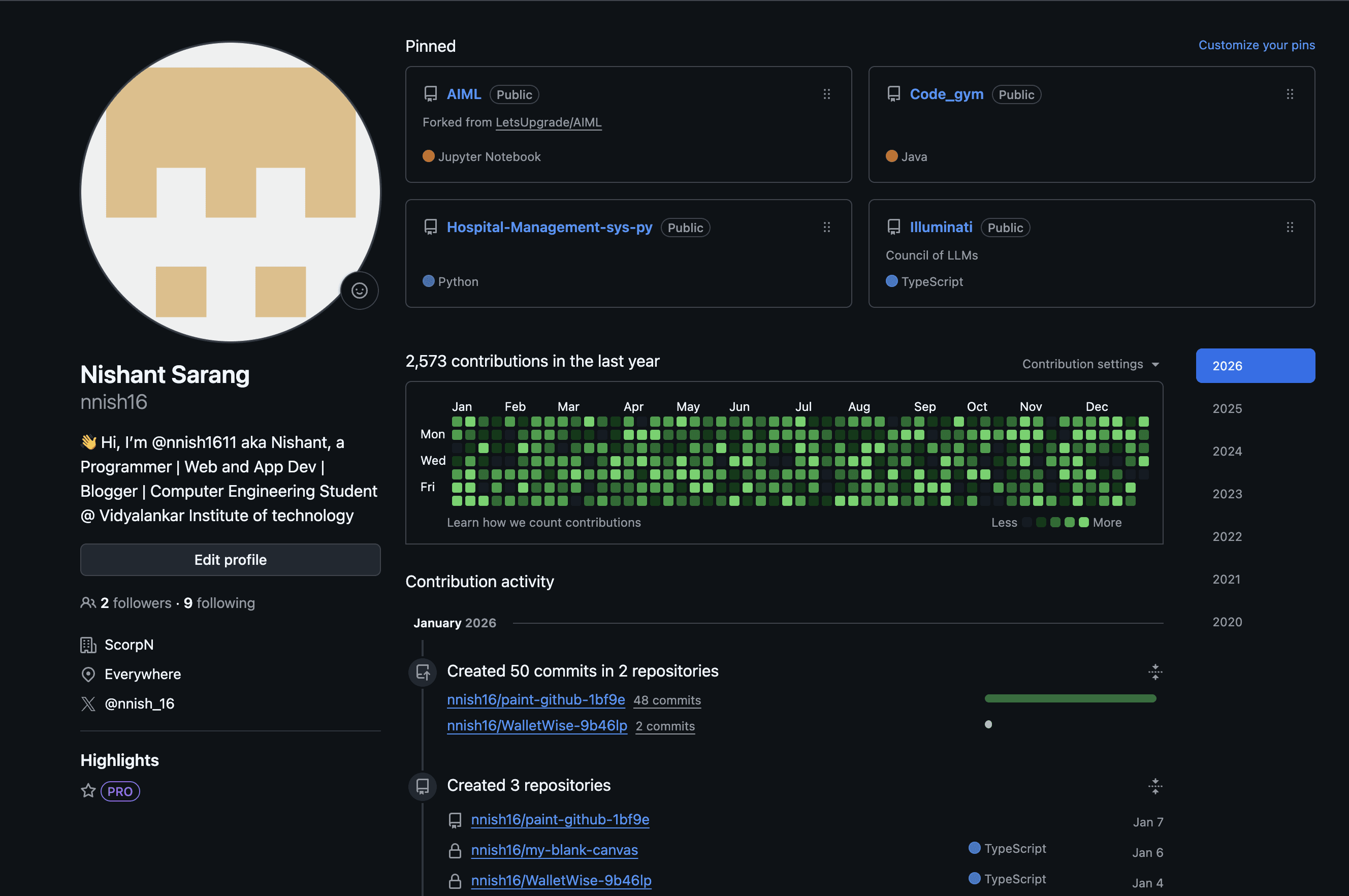Click the followers people icon

[88, 603]
